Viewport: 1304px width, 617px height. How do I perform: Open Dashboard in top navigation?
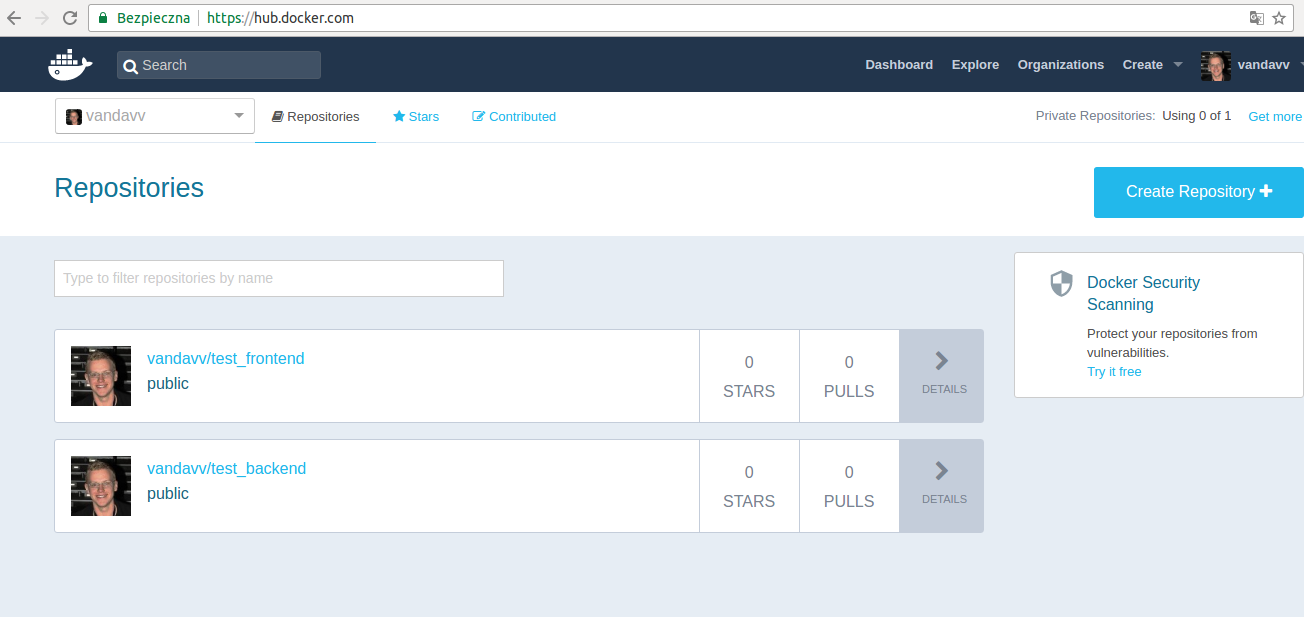[x=899, y=65]
